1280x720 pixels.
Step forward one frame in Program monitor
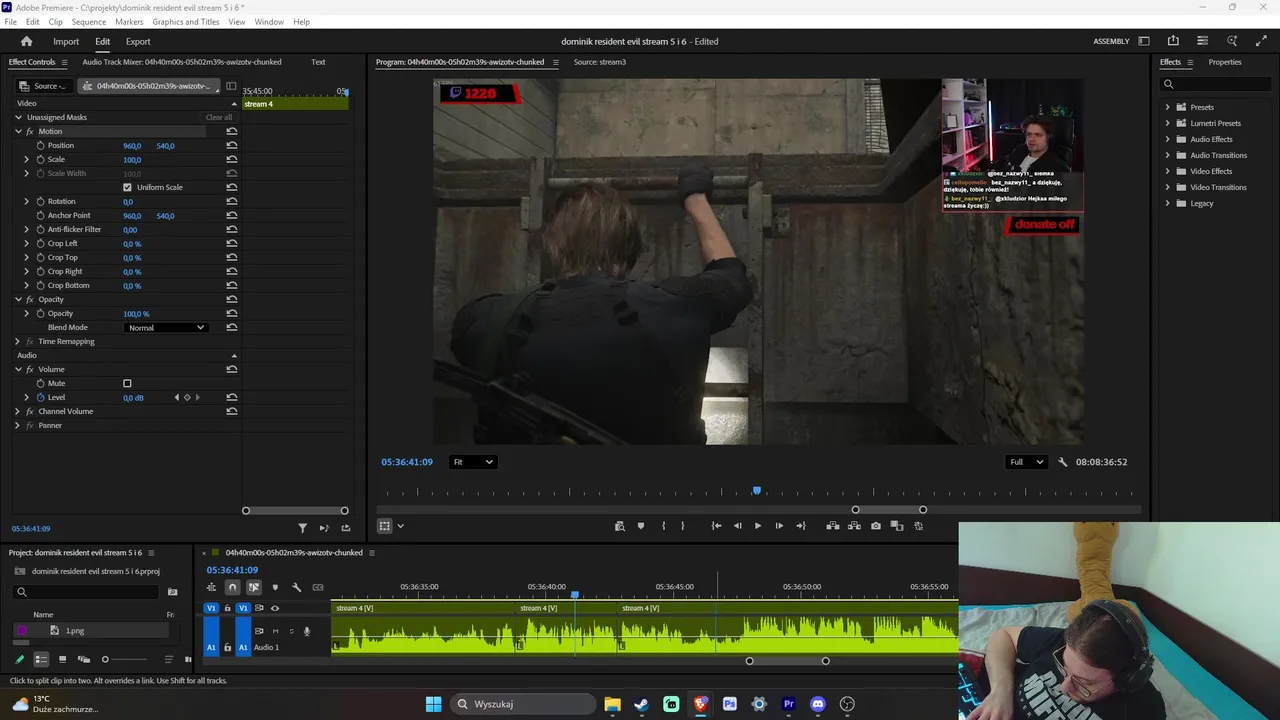click(779, 526)
